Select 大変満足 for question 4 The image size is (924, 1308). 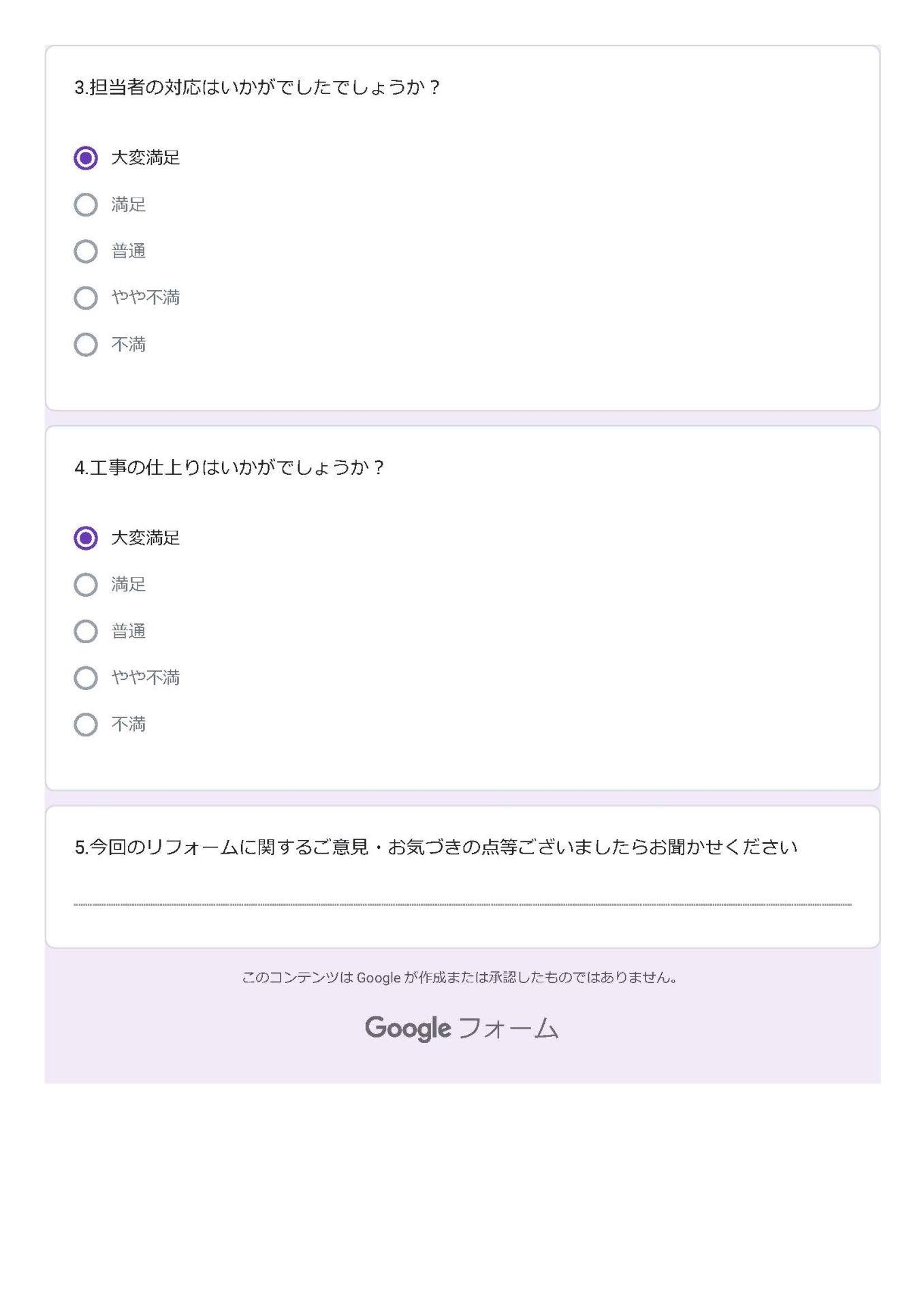click(x=85, y=538)
